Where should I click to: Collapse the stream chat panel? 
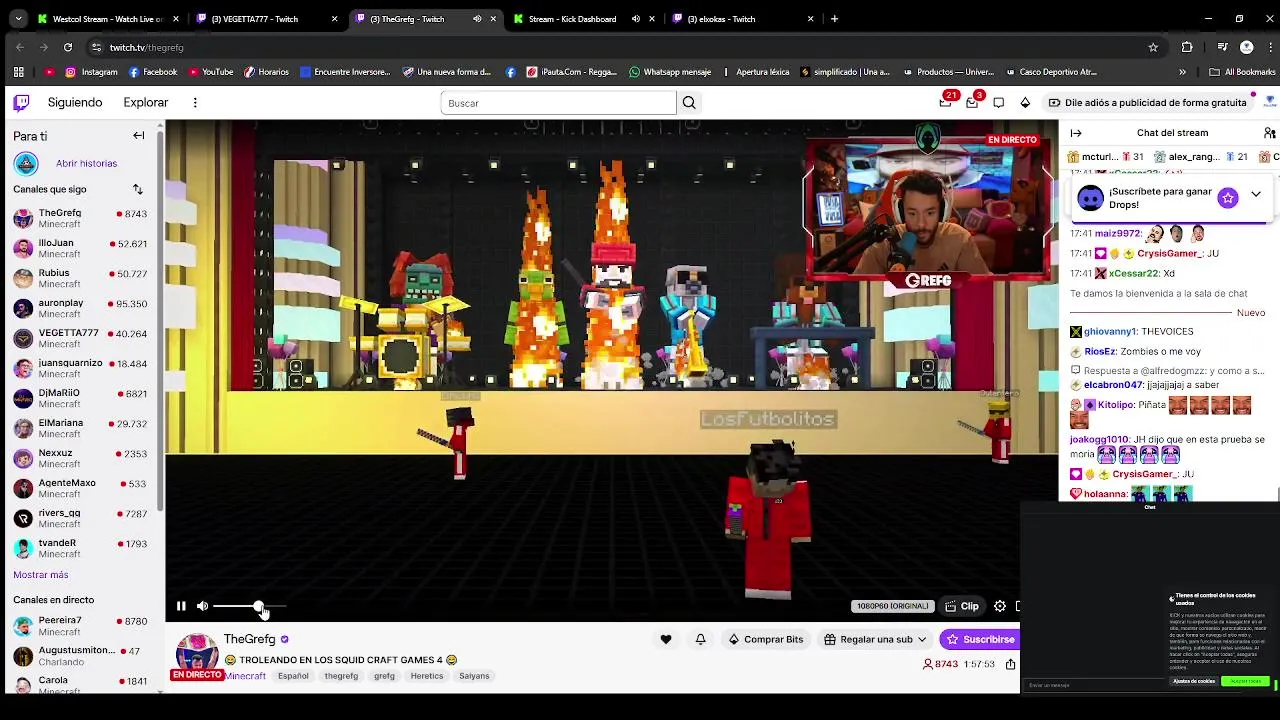(x=1076, y=132)
